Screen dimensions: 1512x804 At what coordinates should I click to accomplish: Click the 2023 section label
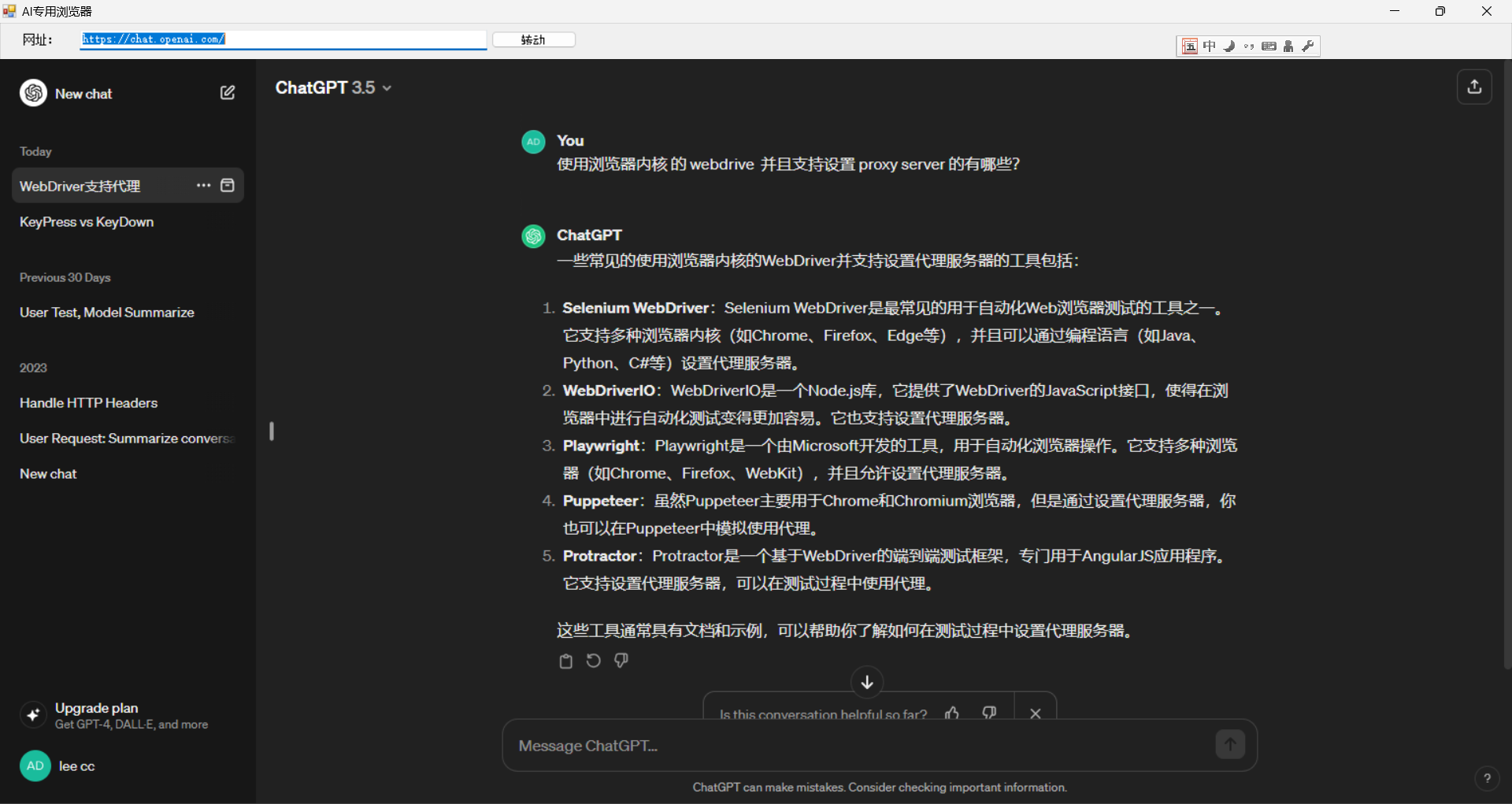click(33, 368)
